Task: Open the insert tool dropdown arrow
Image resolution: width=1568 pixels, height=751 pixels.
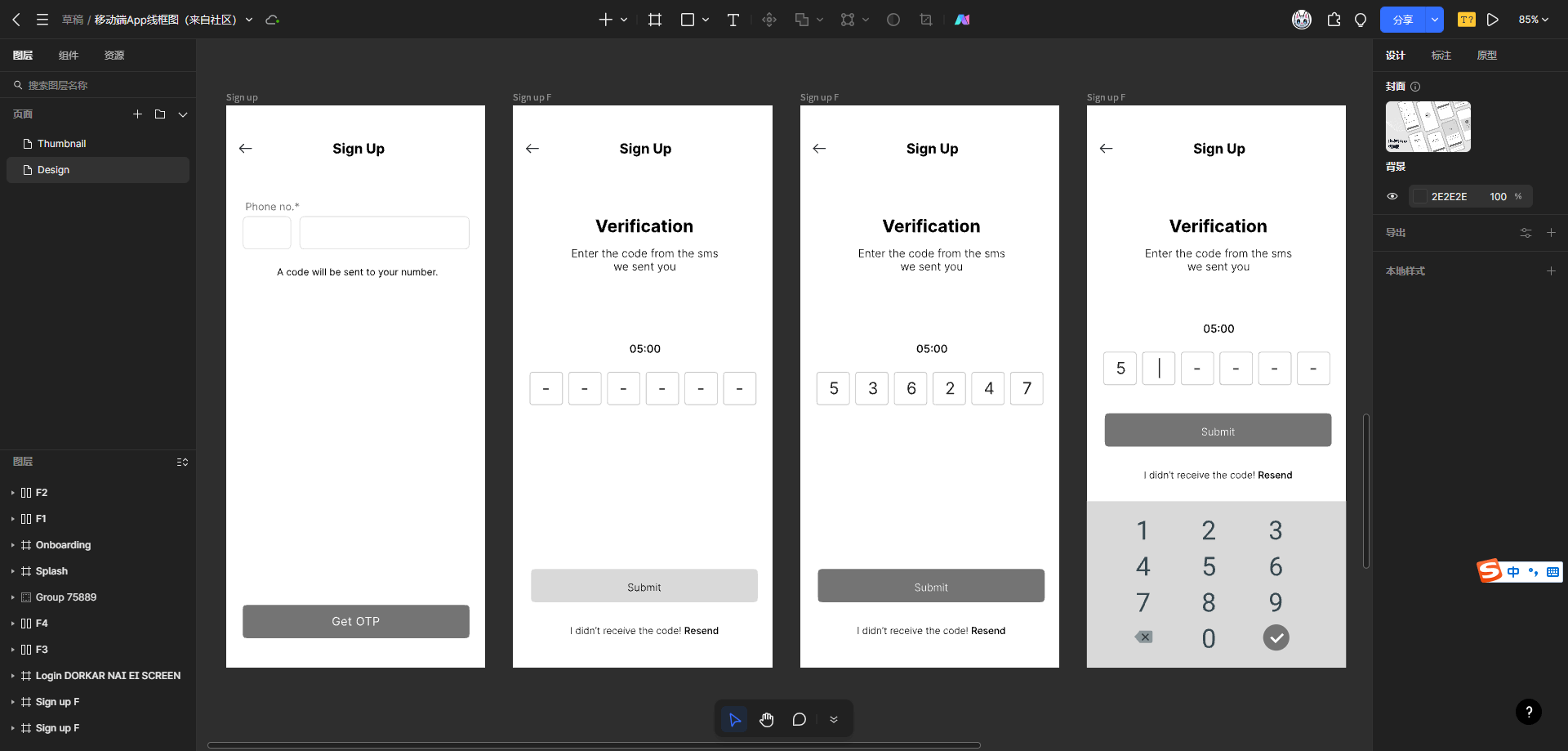Action: point(624,20)
